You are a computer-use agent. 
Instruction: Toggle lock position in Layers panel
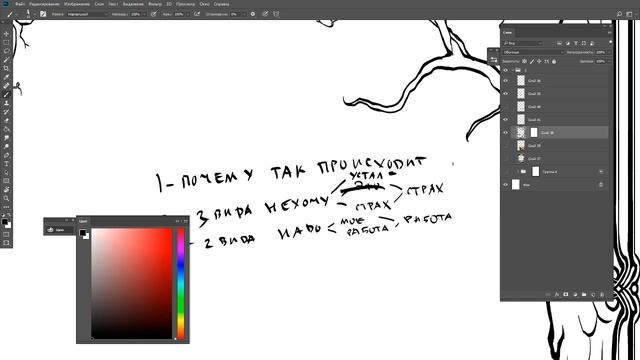pyautogui.click(x=539, y=62)
